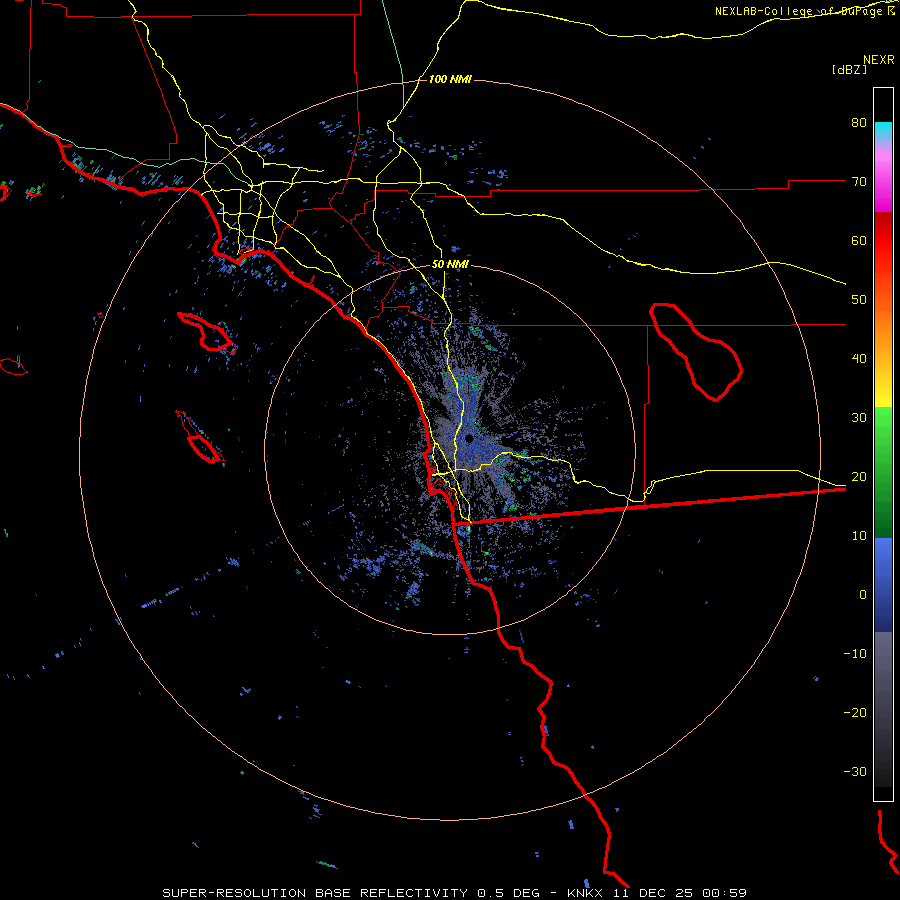Select the 60 dBZ scale value
The image size is (900, 900).
click(x=859, y=240)
